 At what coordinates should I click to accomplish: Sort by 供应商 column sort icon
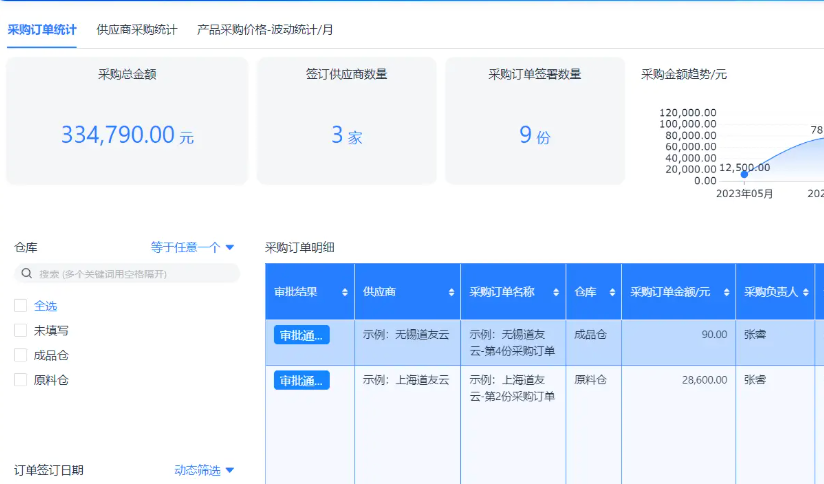tap(450, 292)
